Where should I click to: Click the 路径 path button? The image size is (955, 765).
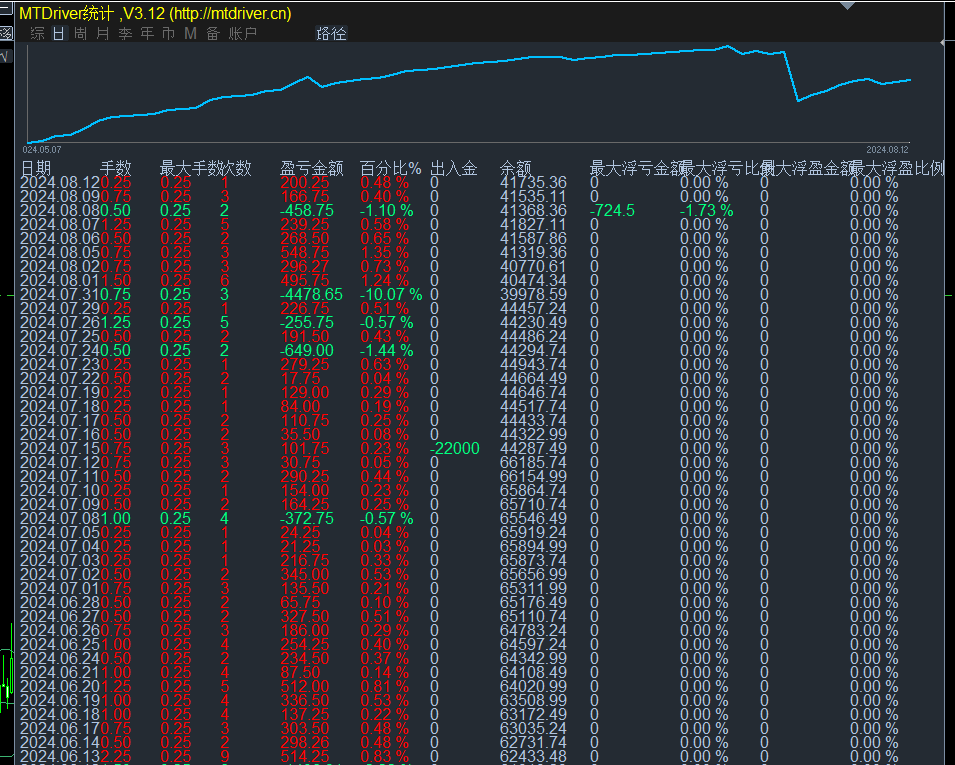pyautogui.click(x=331, y=33)
